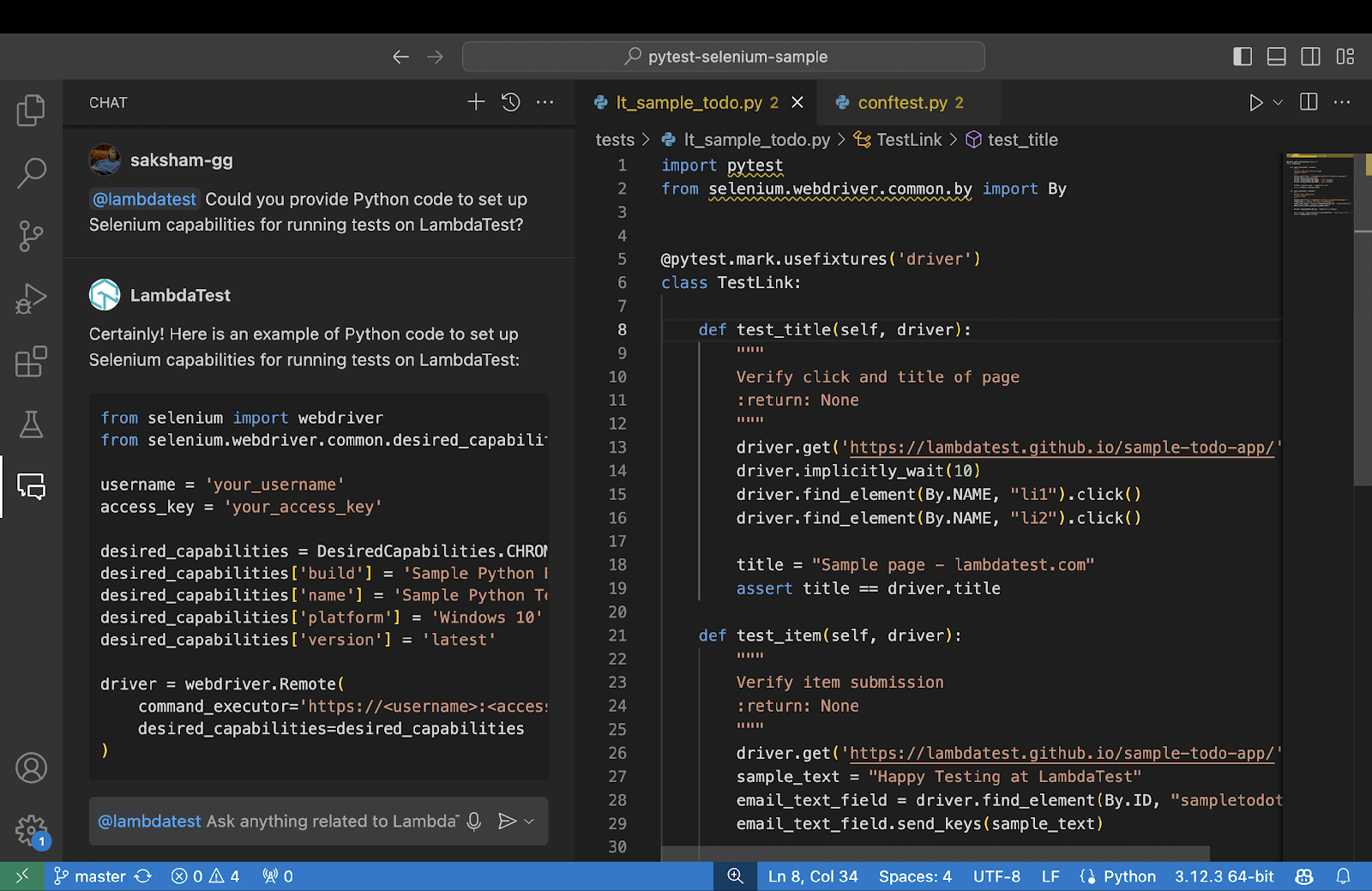Open the chat panel more actions menu
This screenshot has height=891, width=1372.
point(545,102)
